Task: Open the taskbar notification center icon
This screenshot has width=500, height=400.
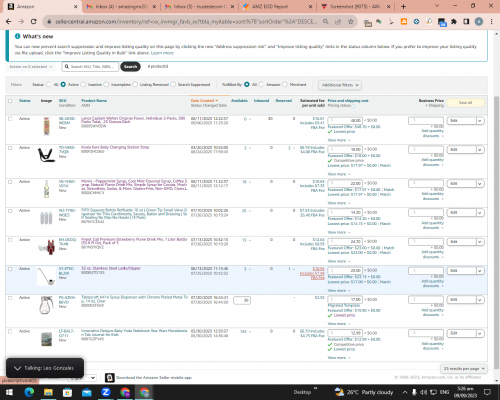Action: (x=487, y=392)
